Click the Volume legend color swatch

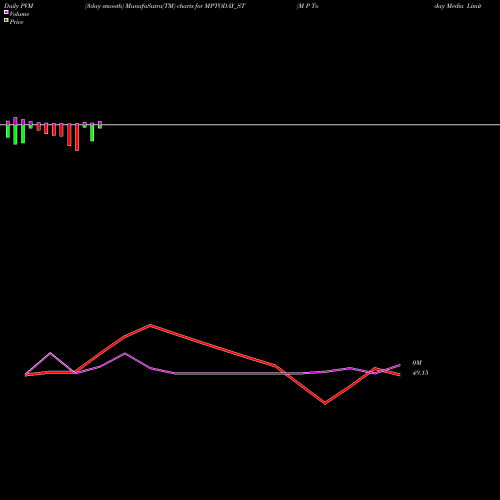pyautogui.click(x=6, y=12)
